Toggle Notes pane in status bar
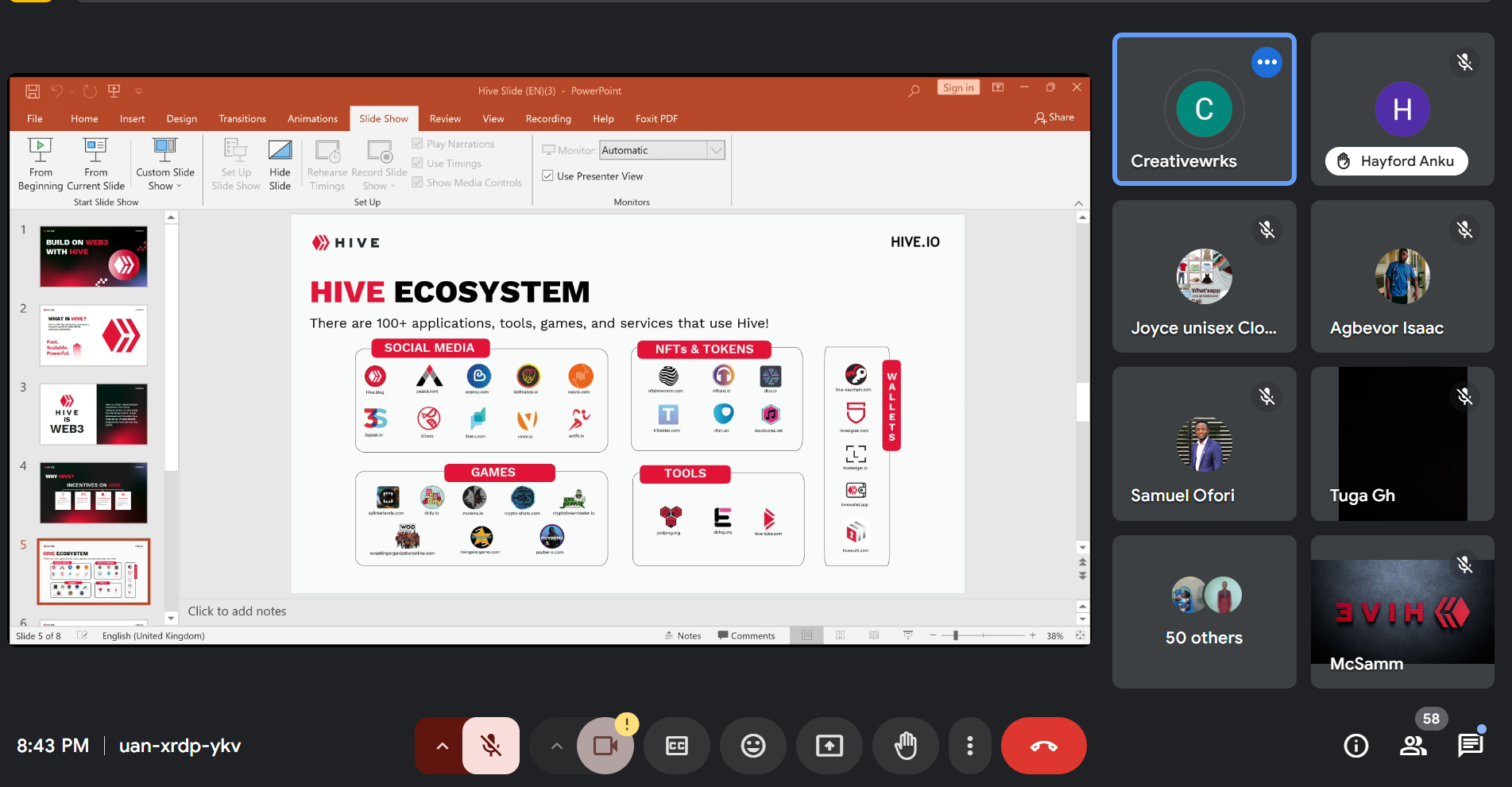The height and width of the screenshot is (787, 1512). click(x=683, y=635)
